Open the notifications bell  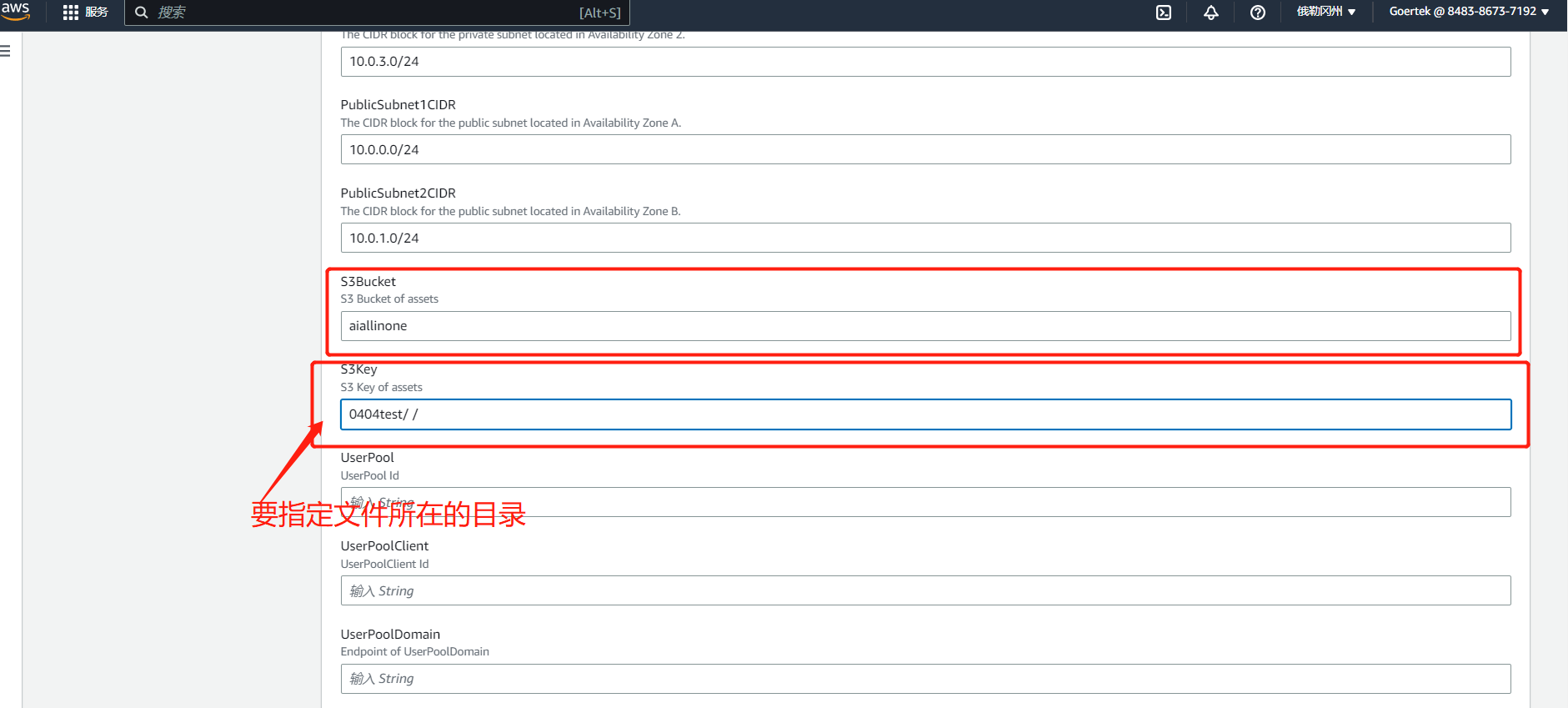[x=1210, y=13]
